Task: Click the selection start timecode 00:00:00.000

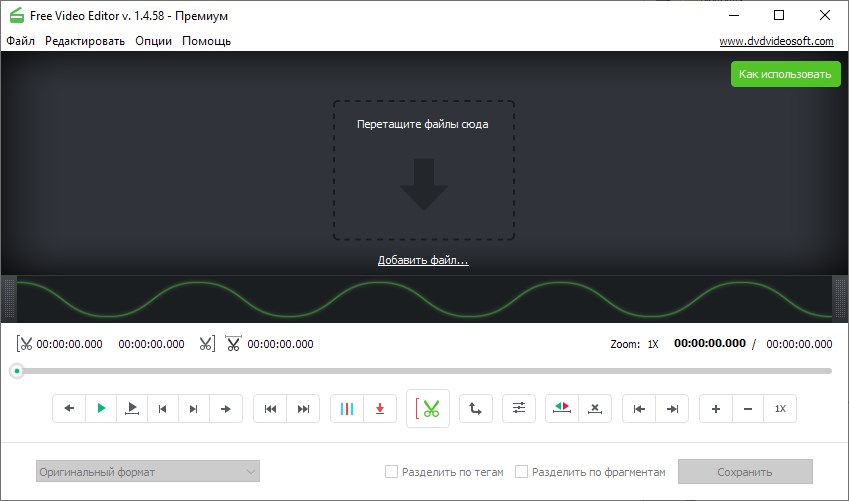Action: pos(69,344)
